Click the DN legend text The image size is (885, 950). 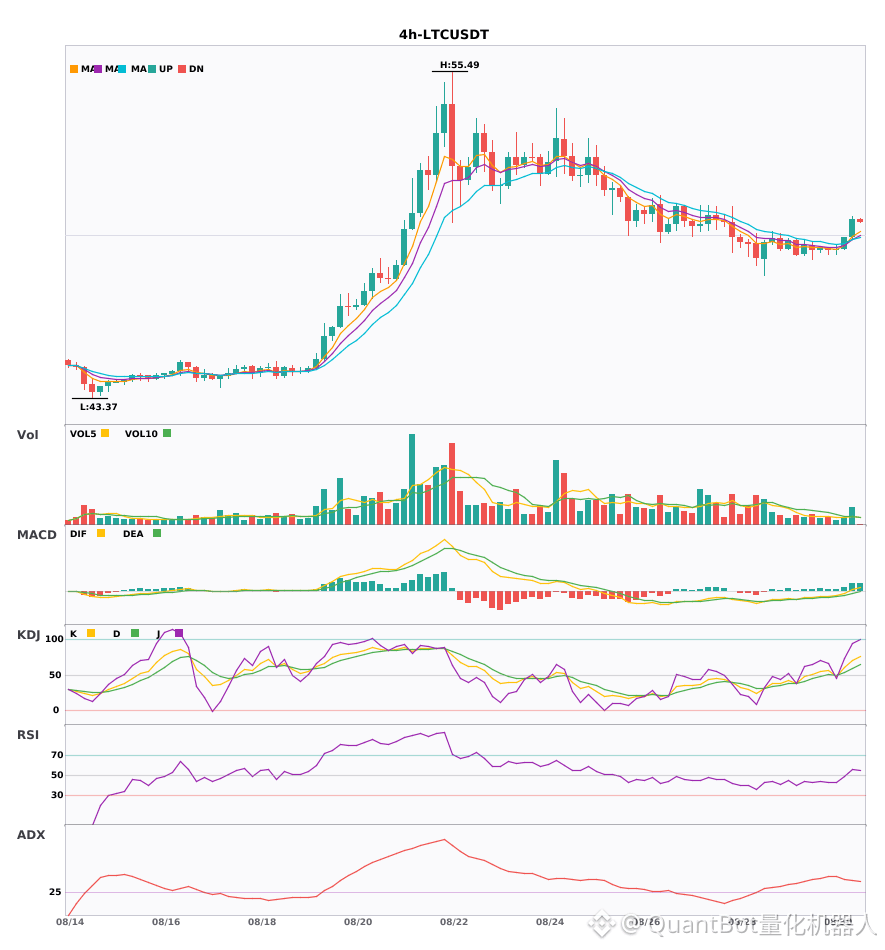(196, 69)
